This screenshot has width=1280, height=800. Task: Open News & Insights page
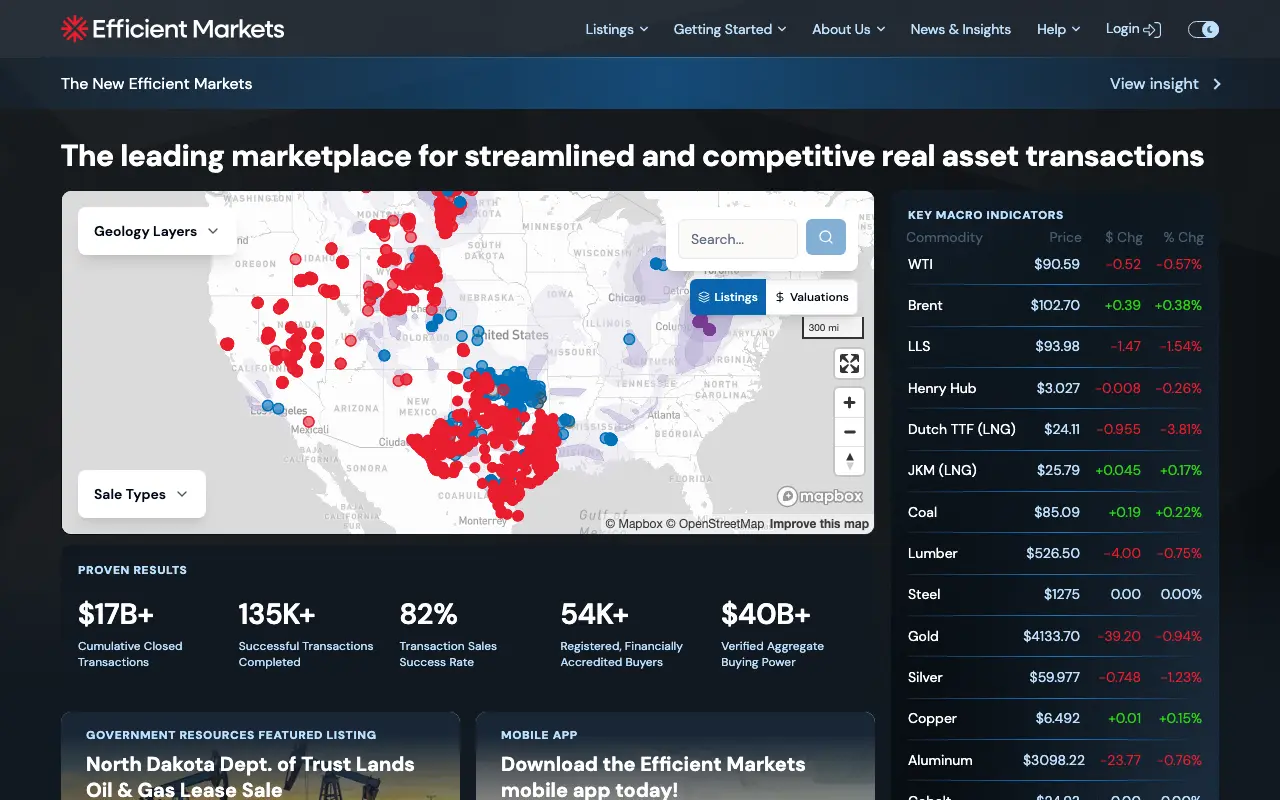point(961,29)
